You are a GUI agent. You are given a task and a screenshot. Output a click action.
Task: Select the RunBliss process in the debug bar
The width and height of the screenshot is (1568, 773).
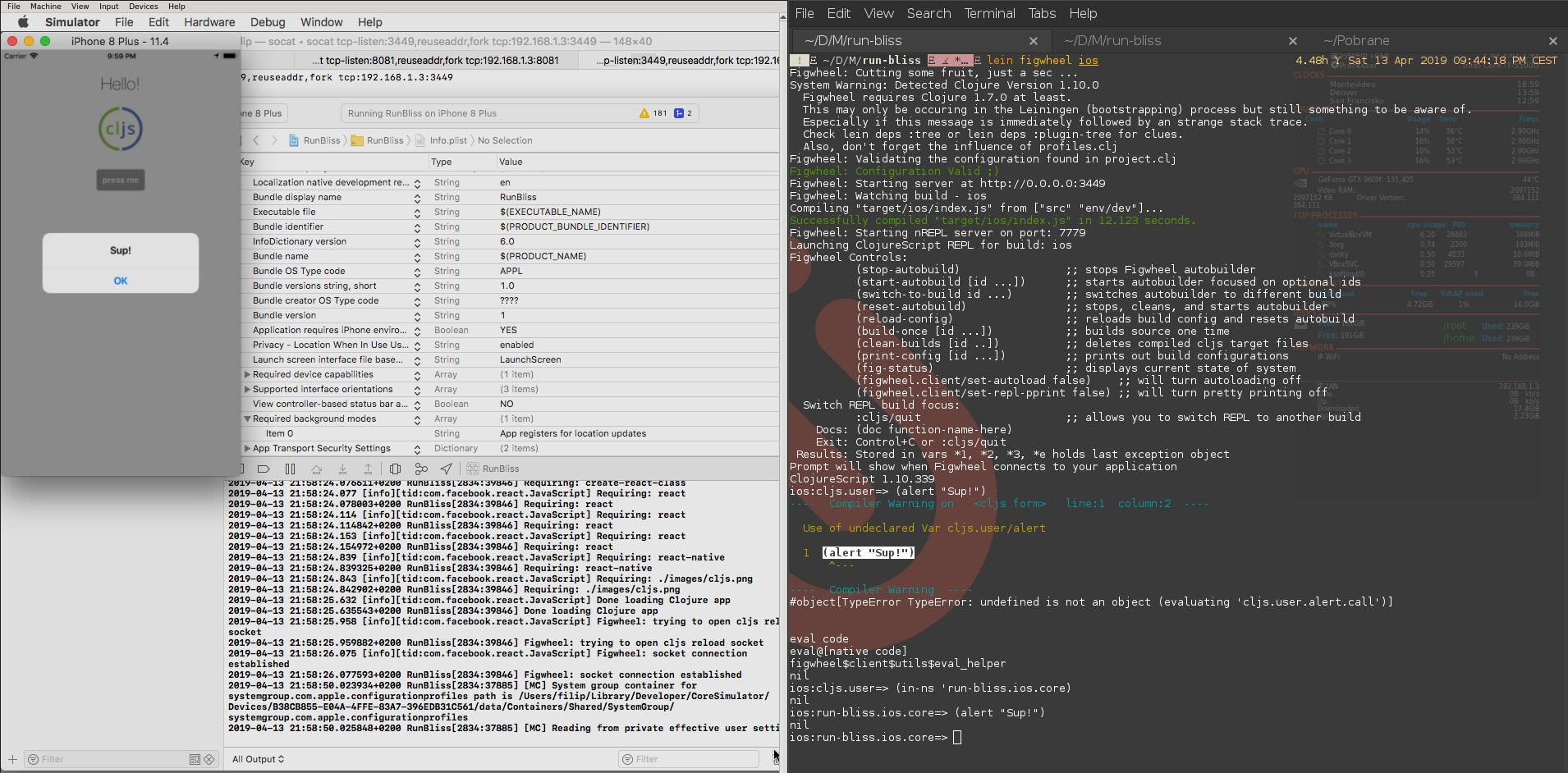tap(493, 469)
